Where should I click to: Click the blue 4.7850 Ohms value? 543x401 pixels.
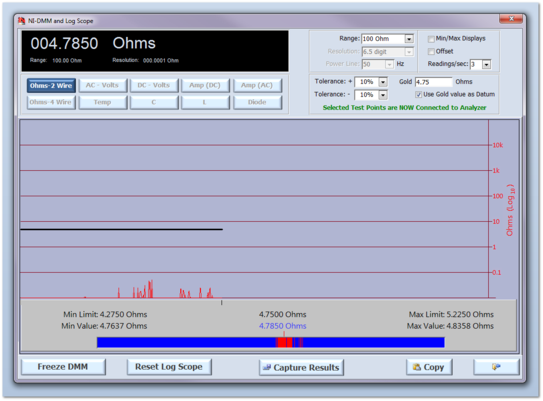[x=283, y=326]
